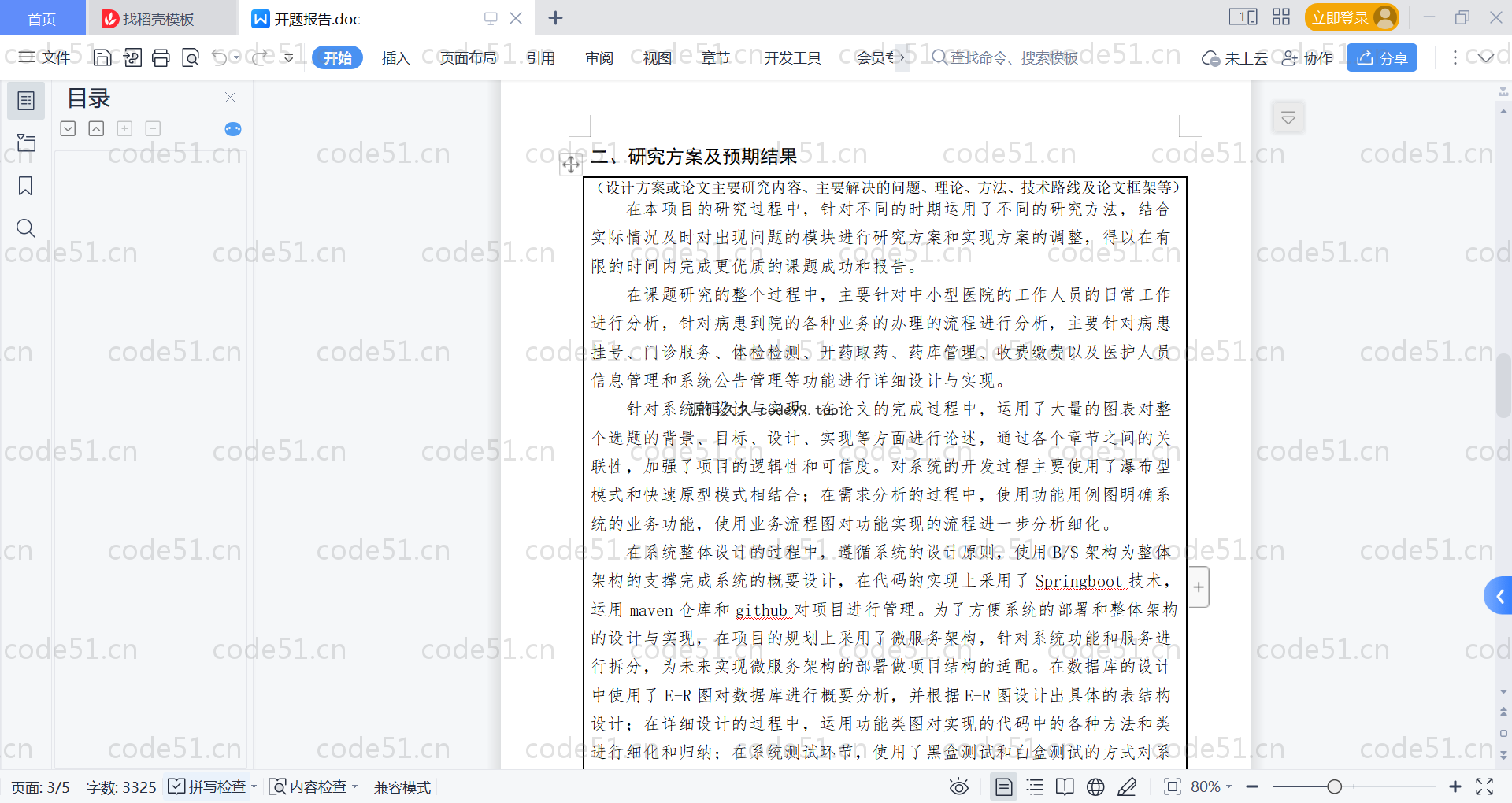Click the outline level-down icon

(68, 128)
